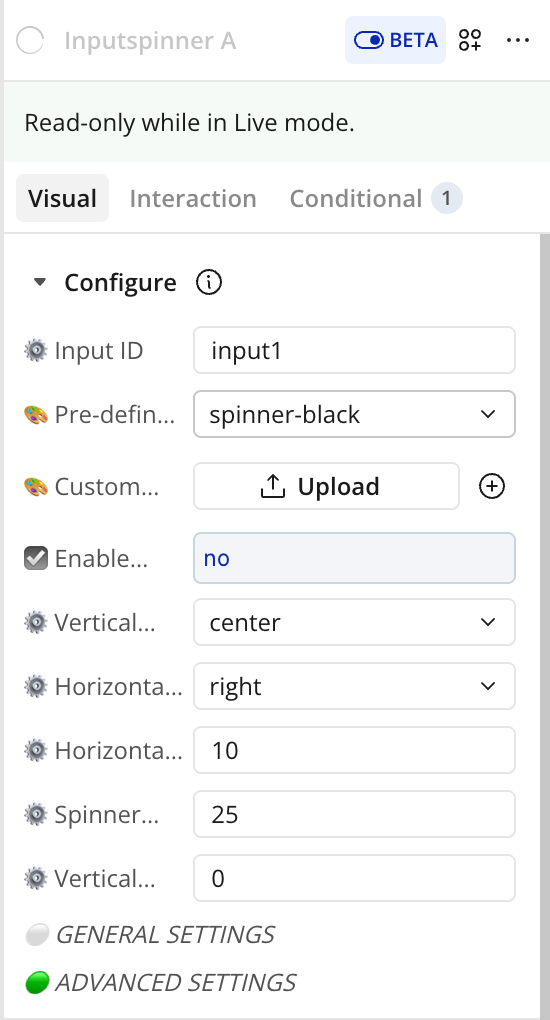550x1020 pixels.
Task: Click the checkbox icon beside Enable field
Action: [36, 558]
